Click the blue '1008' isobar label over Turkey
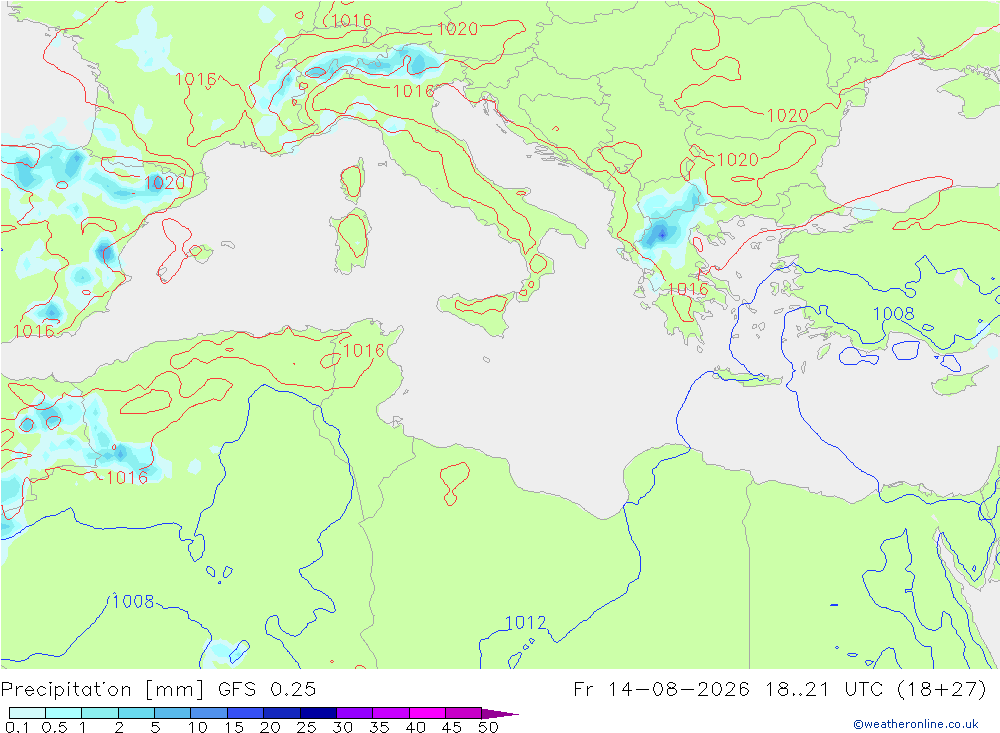 click(893, 313)
